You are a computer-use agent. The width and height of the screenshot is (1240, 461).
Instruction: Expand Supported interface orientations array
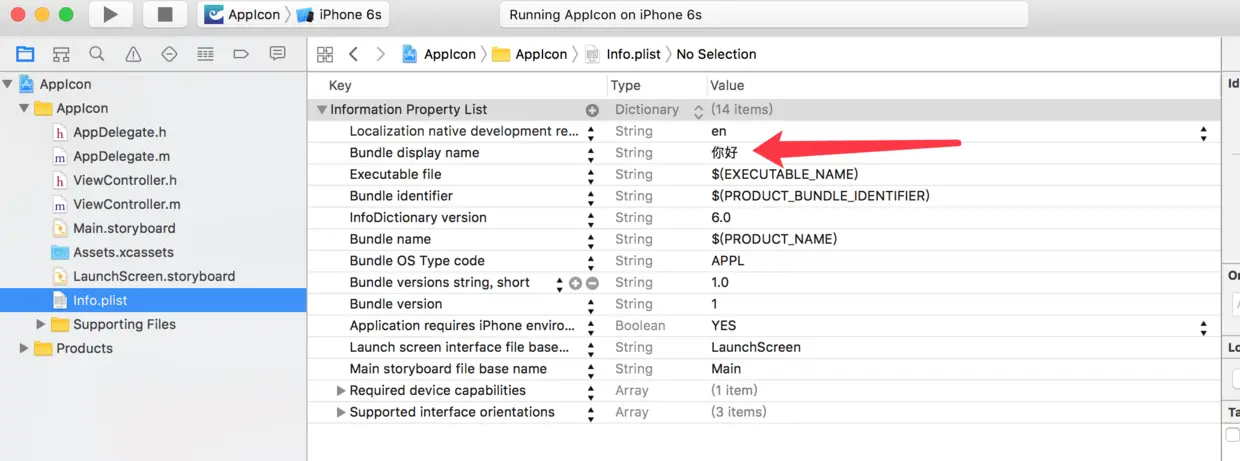341,412
